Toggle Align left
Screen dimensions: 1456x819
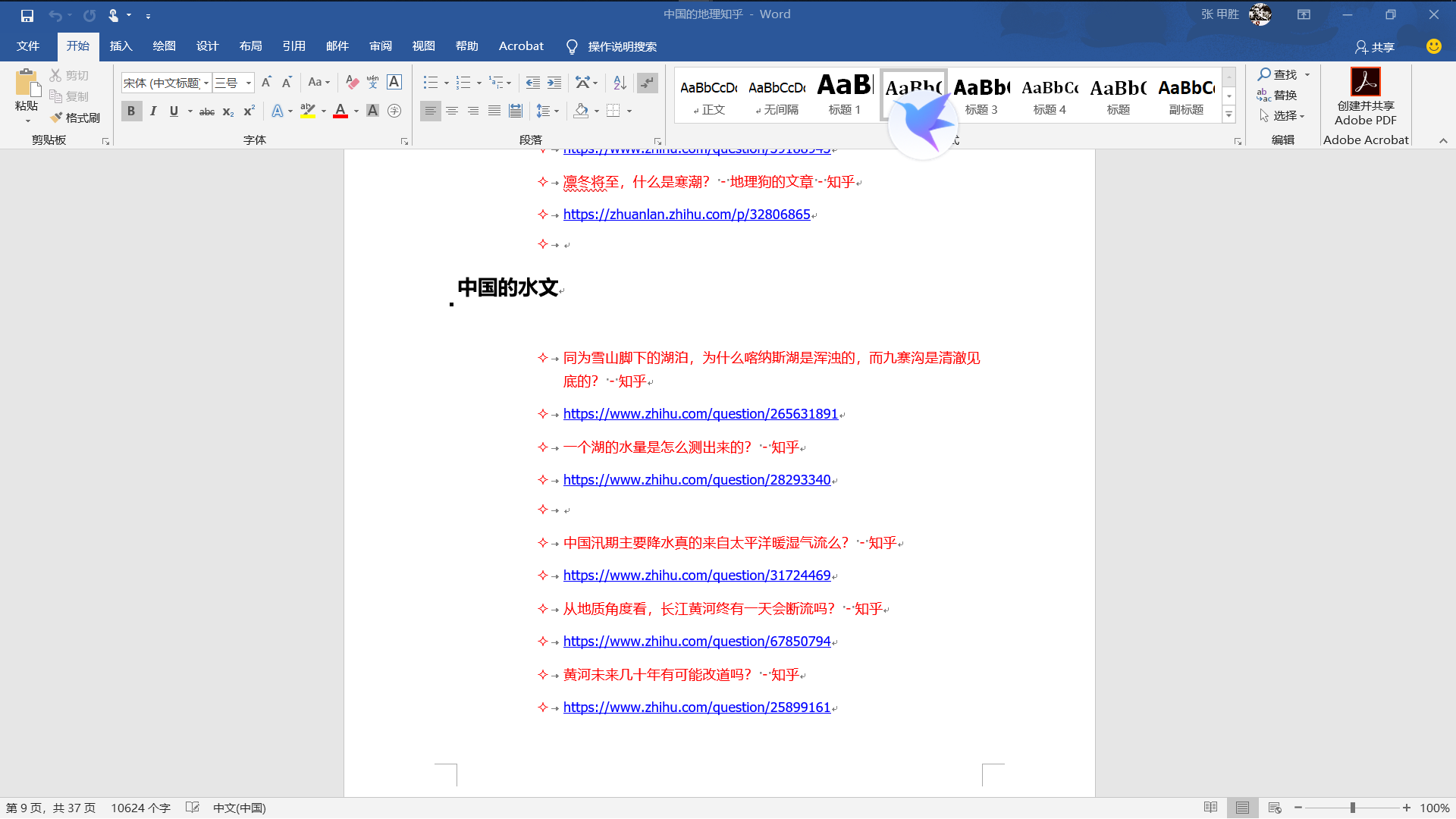pos(430,111)
